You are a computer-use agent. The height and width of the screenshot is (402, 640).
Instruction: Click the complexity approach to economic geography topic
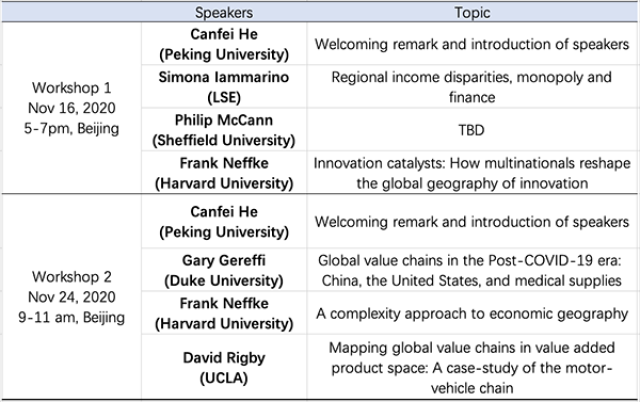pos(469,311)
